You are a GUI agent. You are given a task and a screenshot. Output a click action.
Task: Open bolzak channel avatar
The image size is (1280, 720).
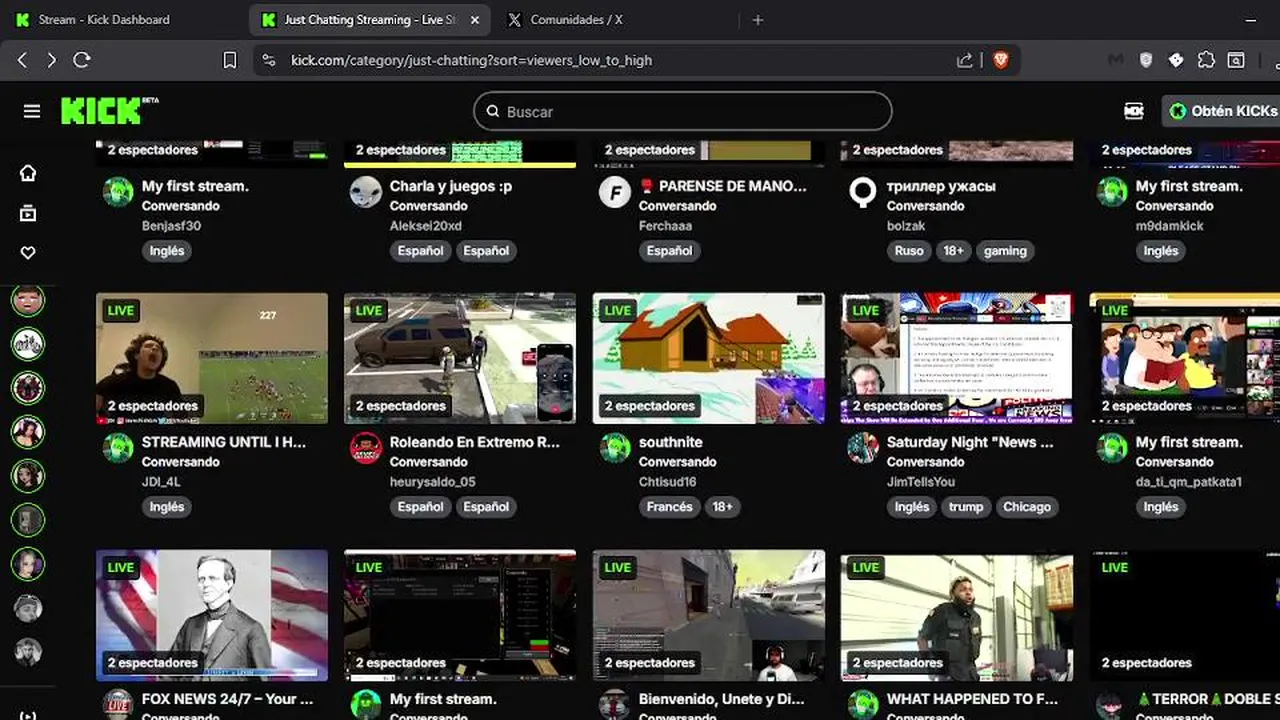pos(863,192)
